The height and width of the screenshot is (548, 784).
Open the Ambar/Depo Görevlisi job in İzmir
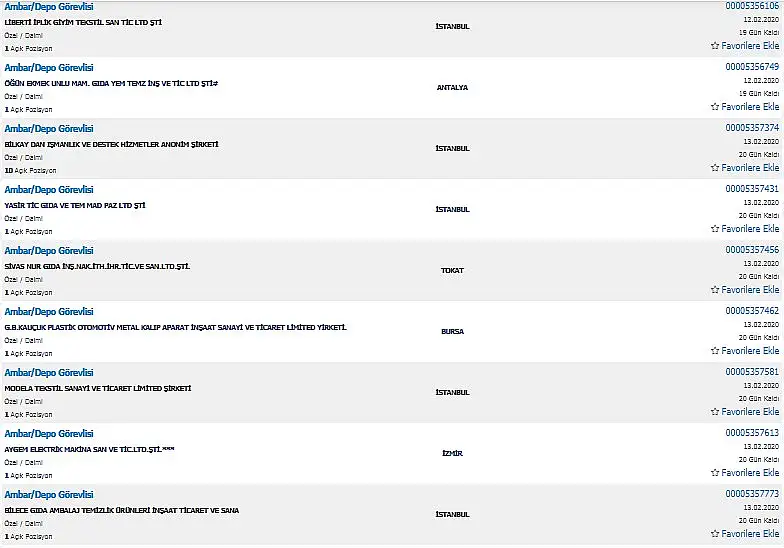click(49, 434)
